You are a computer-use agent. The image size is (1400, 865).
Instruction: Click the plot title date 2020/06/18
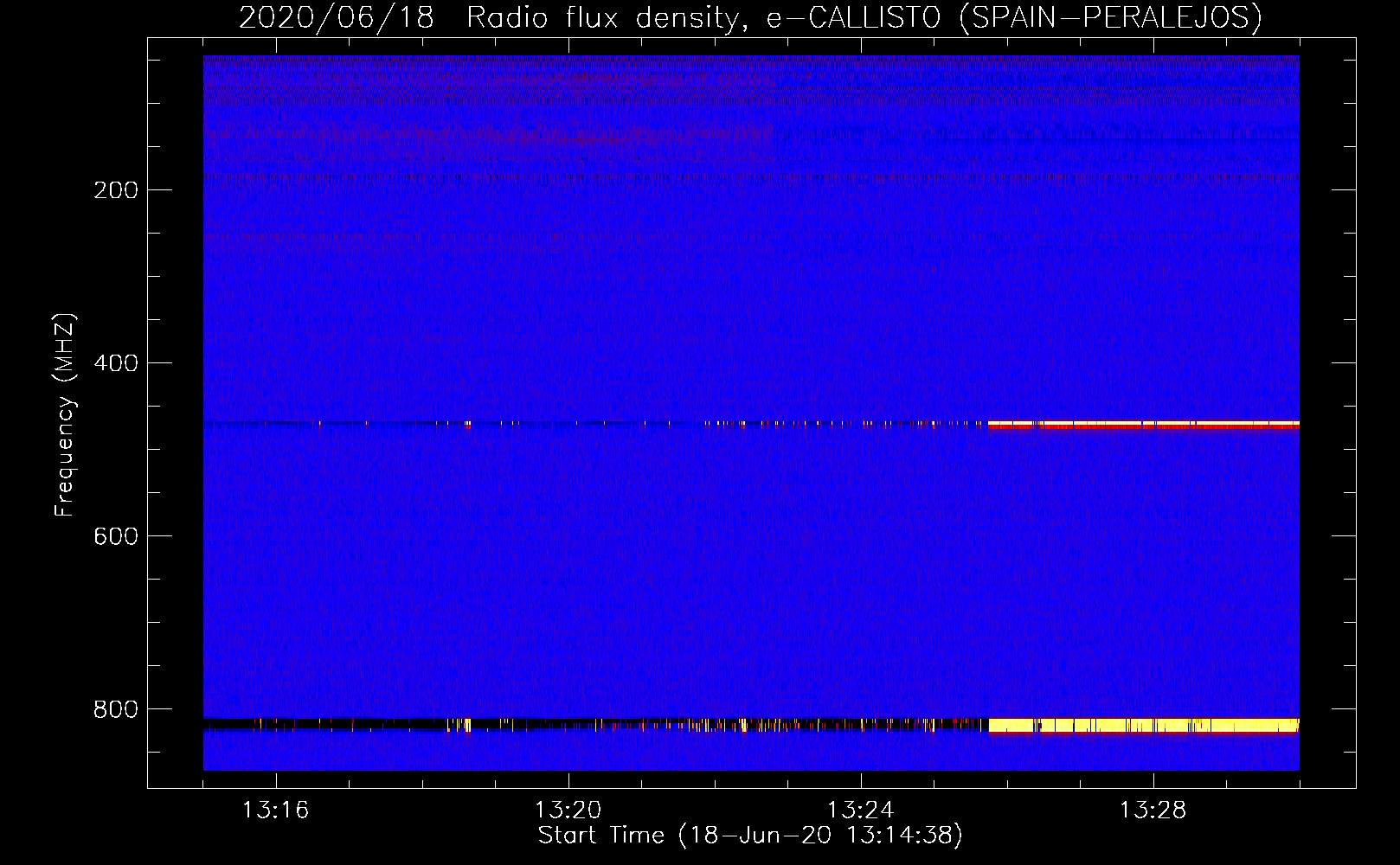(336, 17)
